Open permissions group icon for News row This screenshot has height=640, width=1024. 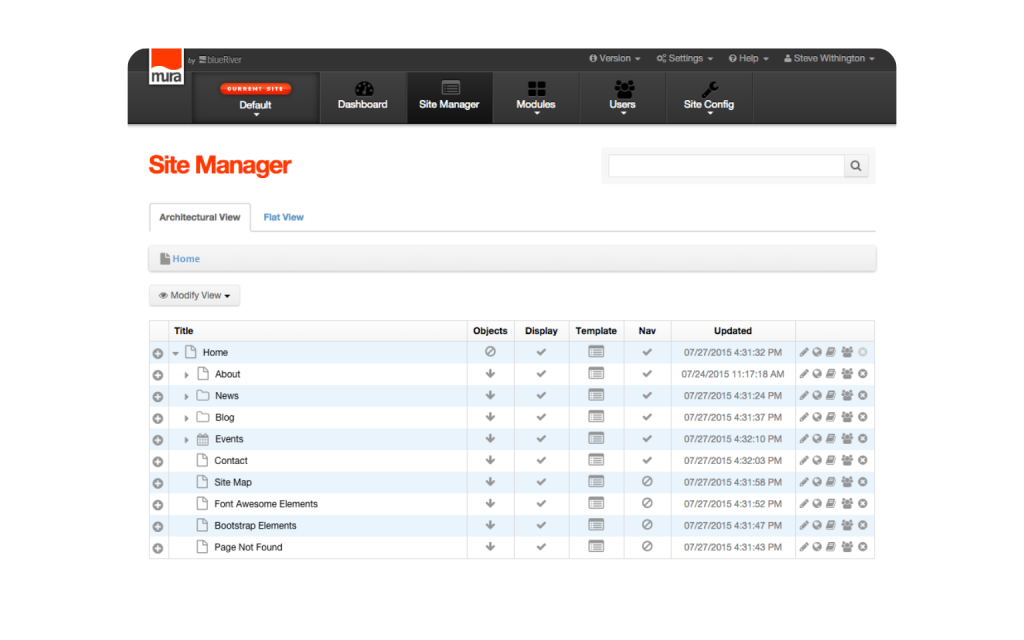pos(847,396)
